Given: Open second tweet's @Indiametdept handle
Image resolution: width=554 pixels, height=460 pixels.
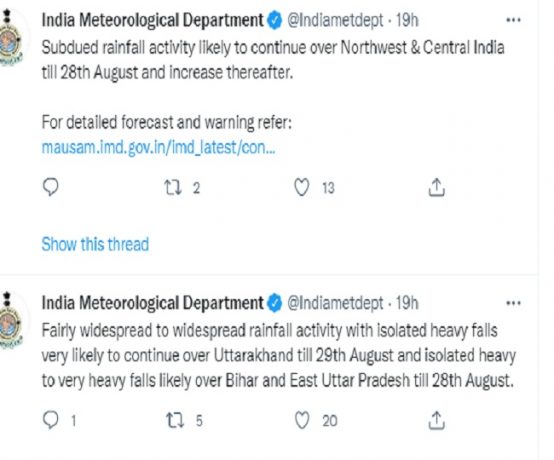Looking at the screenshot, I should click(x=335, y=303).
